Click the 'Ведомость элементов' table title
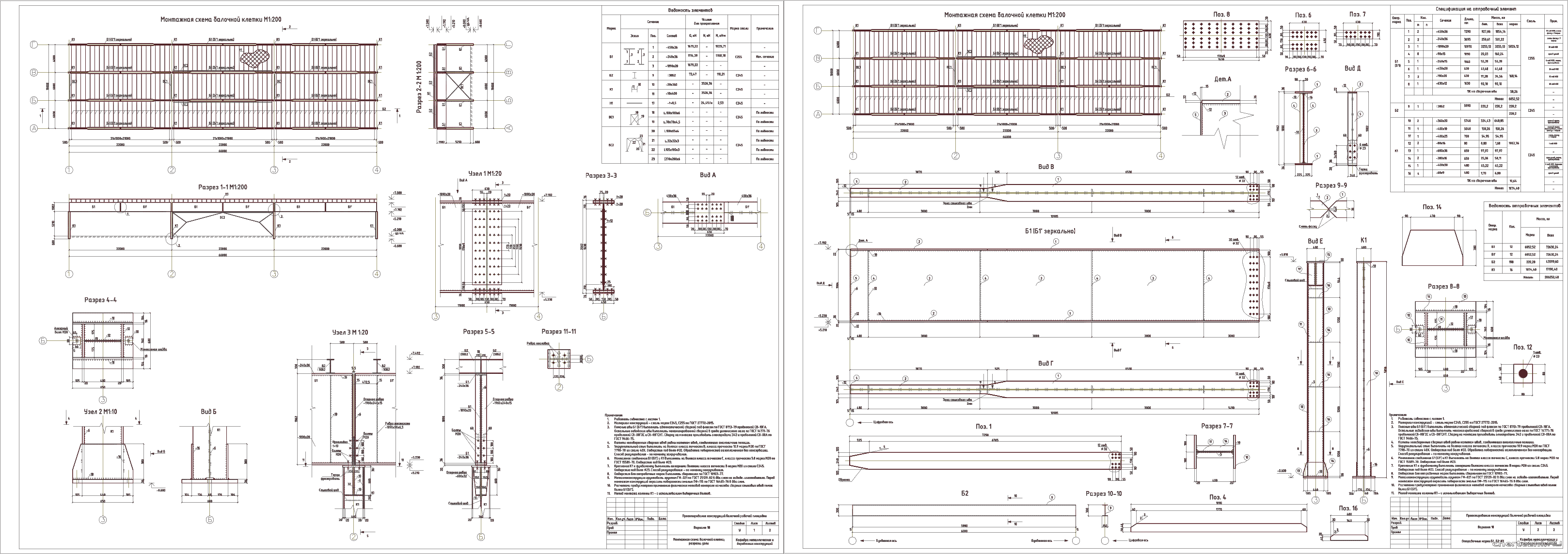 coord(690,10)
